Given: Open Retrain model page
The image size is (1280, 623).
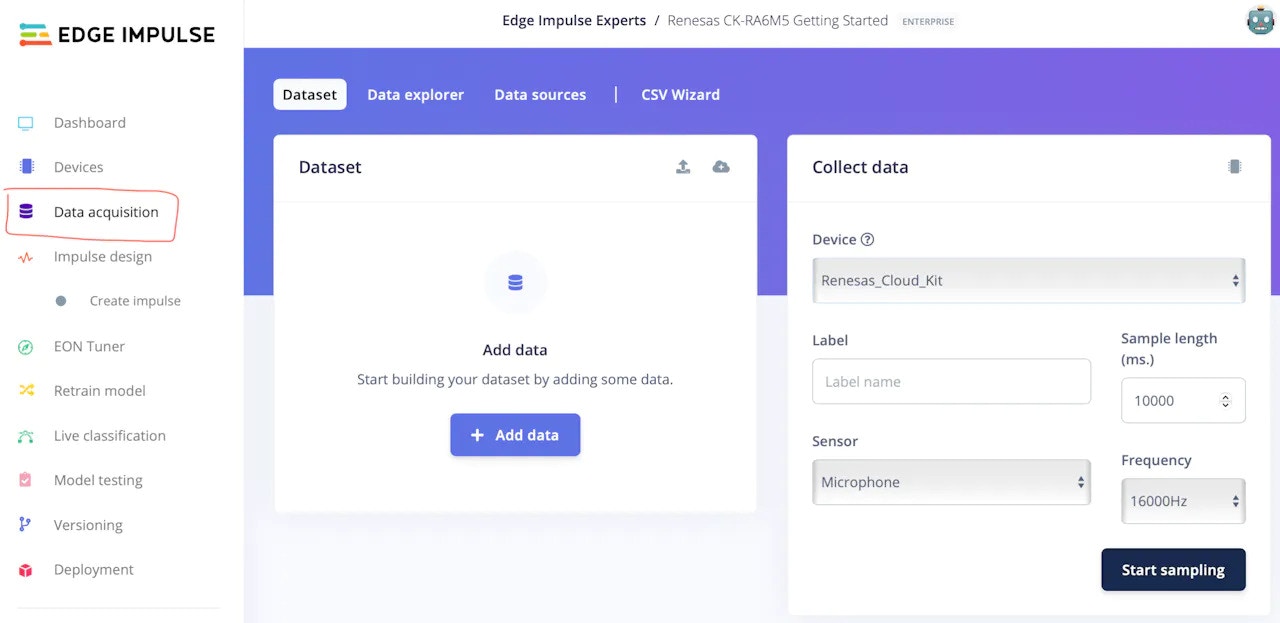Looking at the screenshot, I should [100, 391].
